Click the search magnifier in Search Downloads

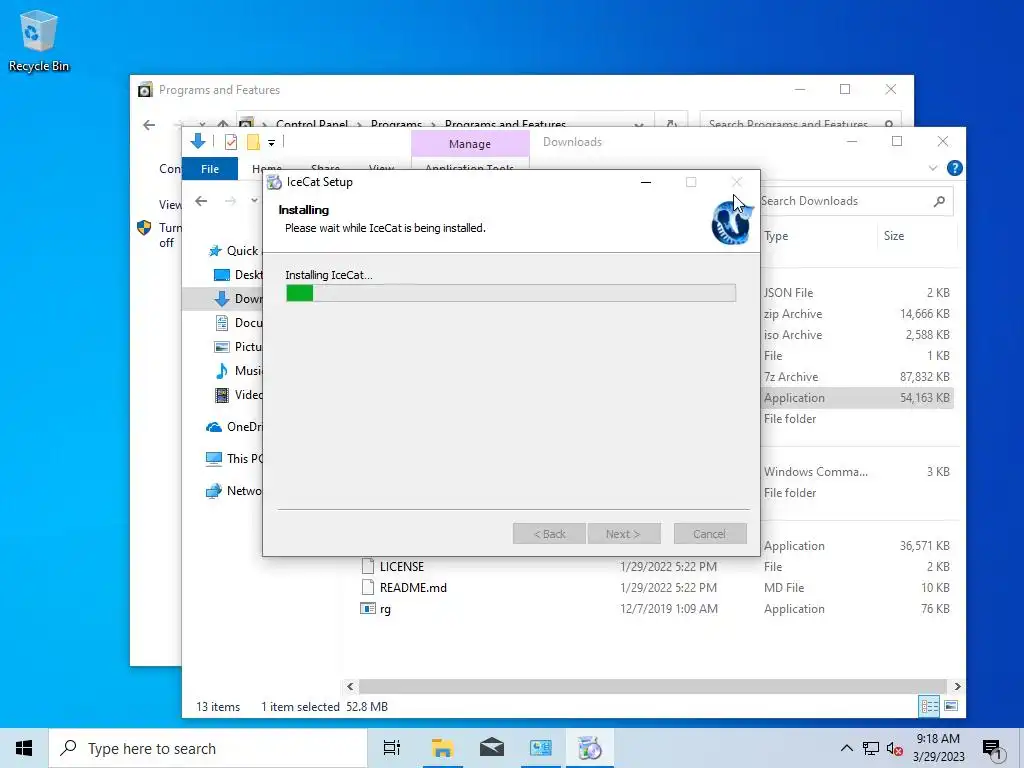tap(939, 201)
